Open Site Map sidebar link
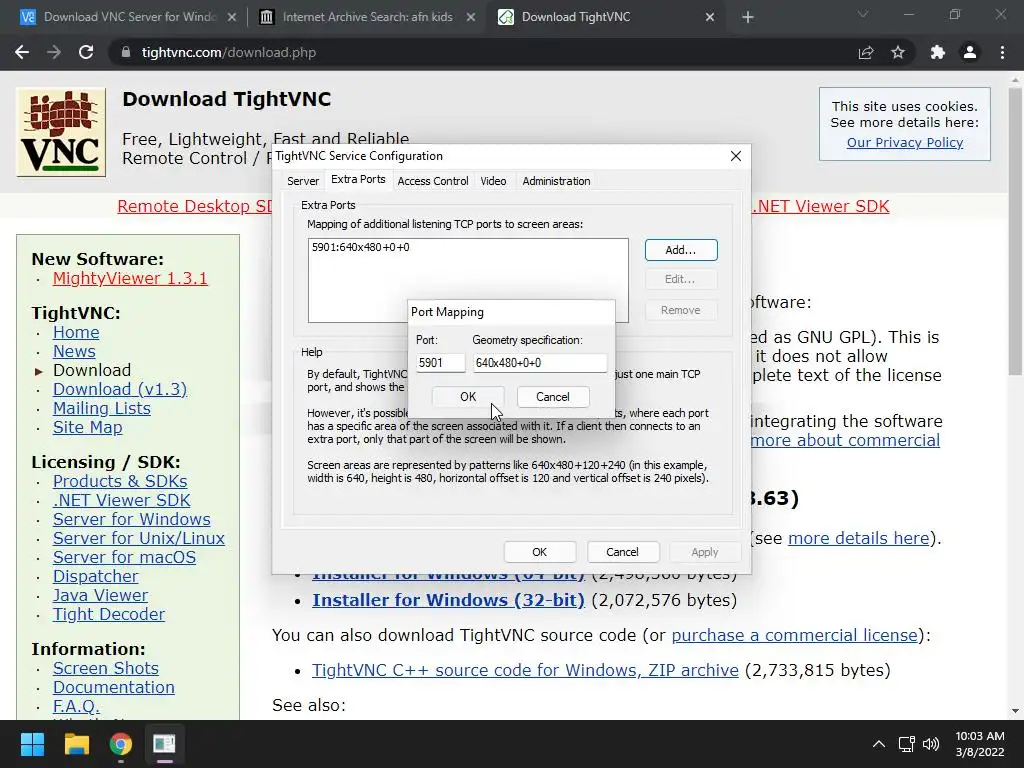The width and height of the screenshot is (1024, 768). 88,427
